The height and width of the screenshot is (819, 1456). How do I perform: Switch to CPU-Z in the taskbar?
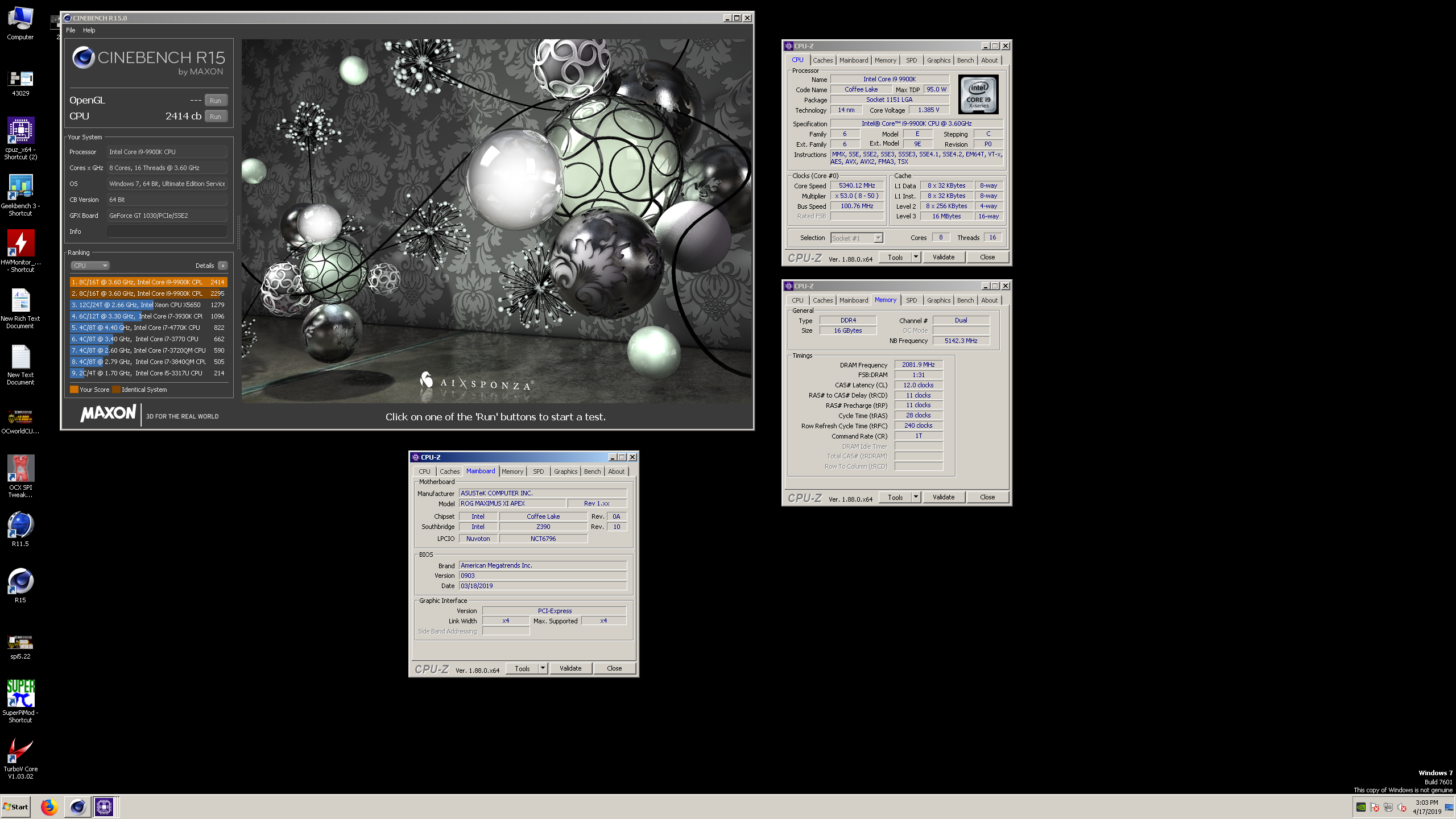pos(104,806)
